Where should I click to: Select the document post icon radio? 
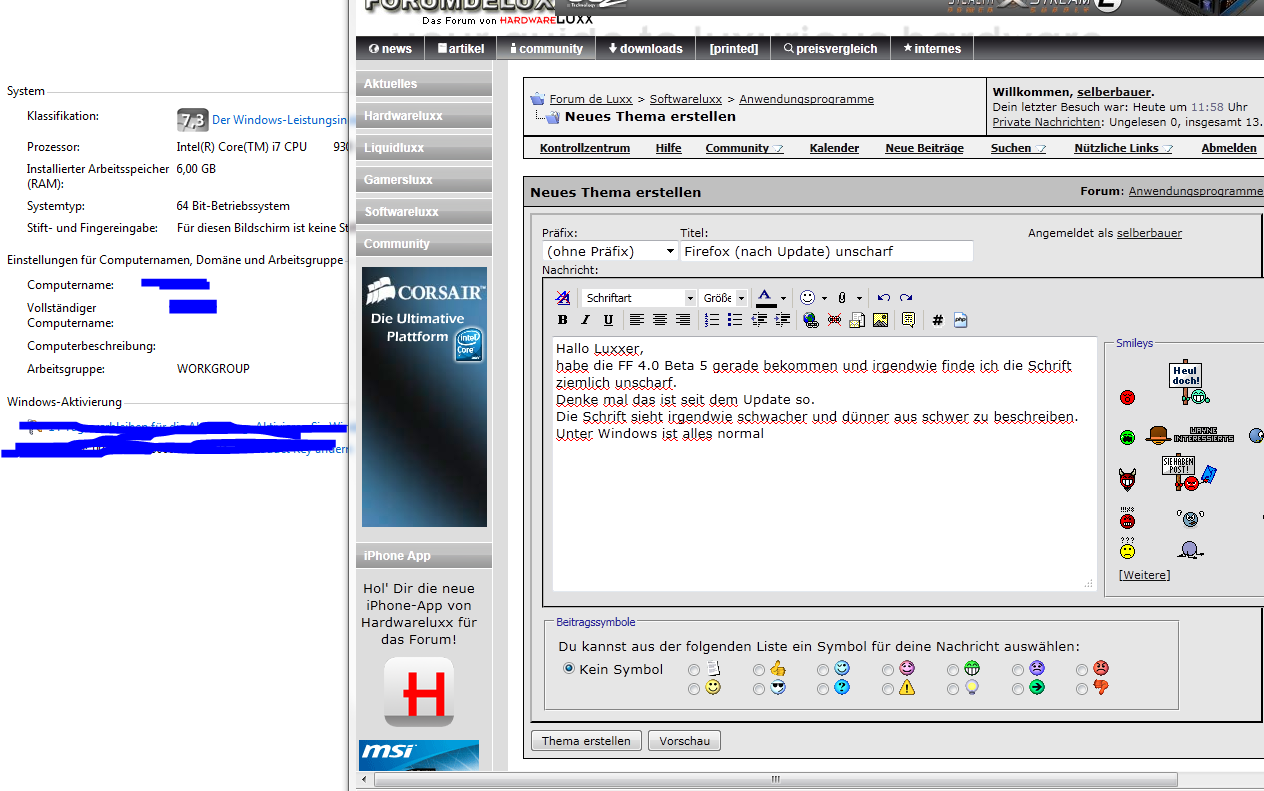695,669
